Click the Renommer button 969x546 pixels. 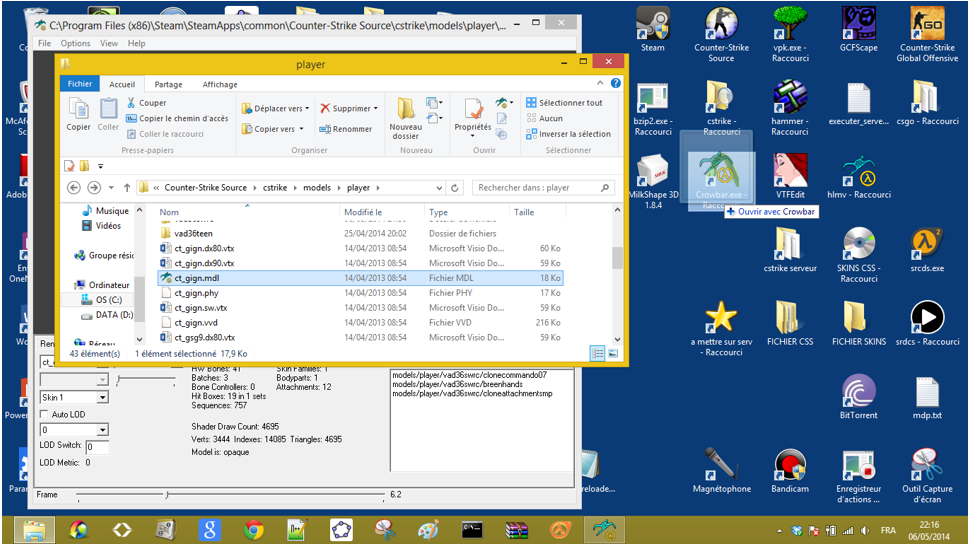[x=346, y=128]
